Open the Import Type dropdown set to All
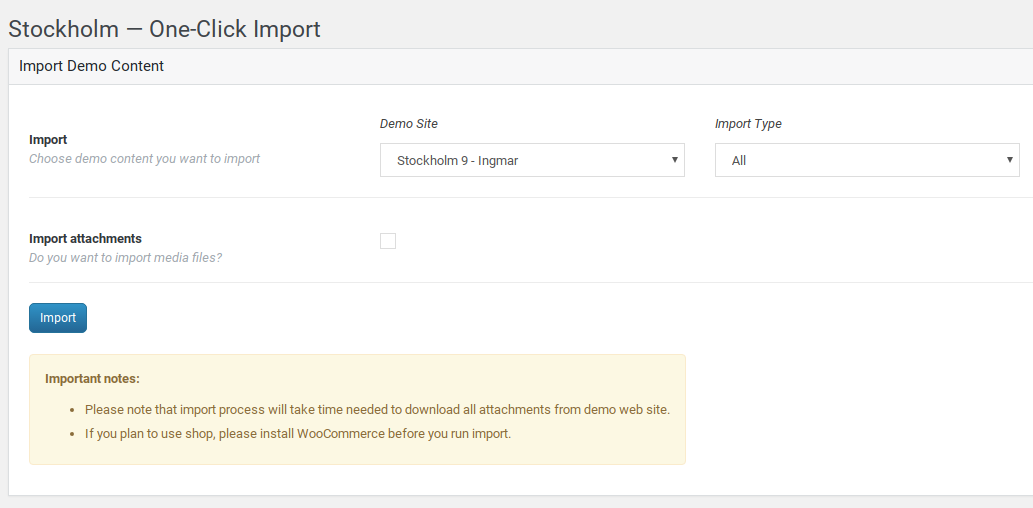This screenshot has height=508, width=1033. pos(867,160)
